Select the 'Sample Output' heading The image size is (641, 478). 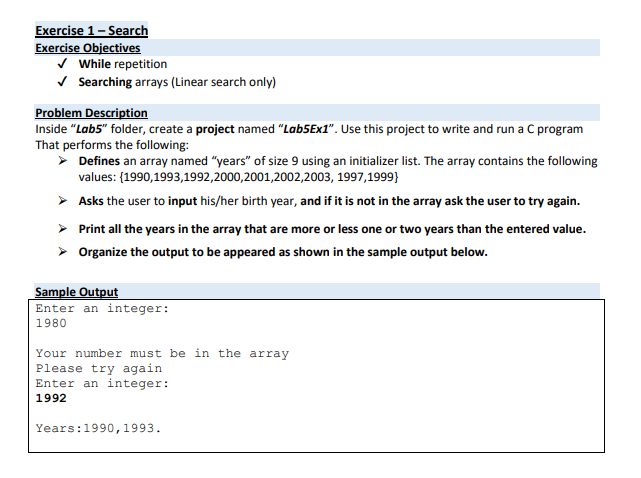point(76,292)
